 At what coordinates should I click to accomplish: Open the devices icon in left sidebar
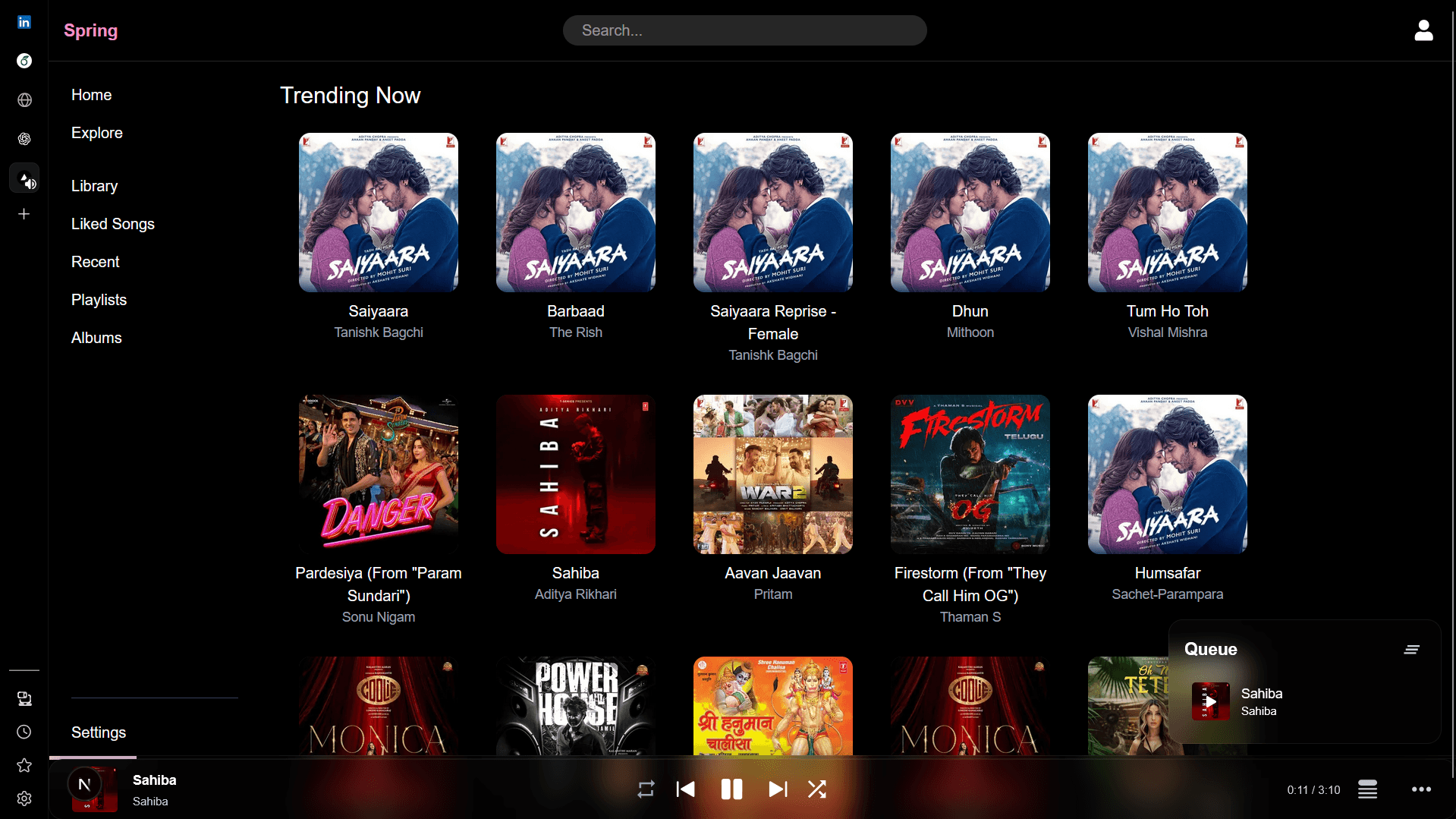(24, 698)
